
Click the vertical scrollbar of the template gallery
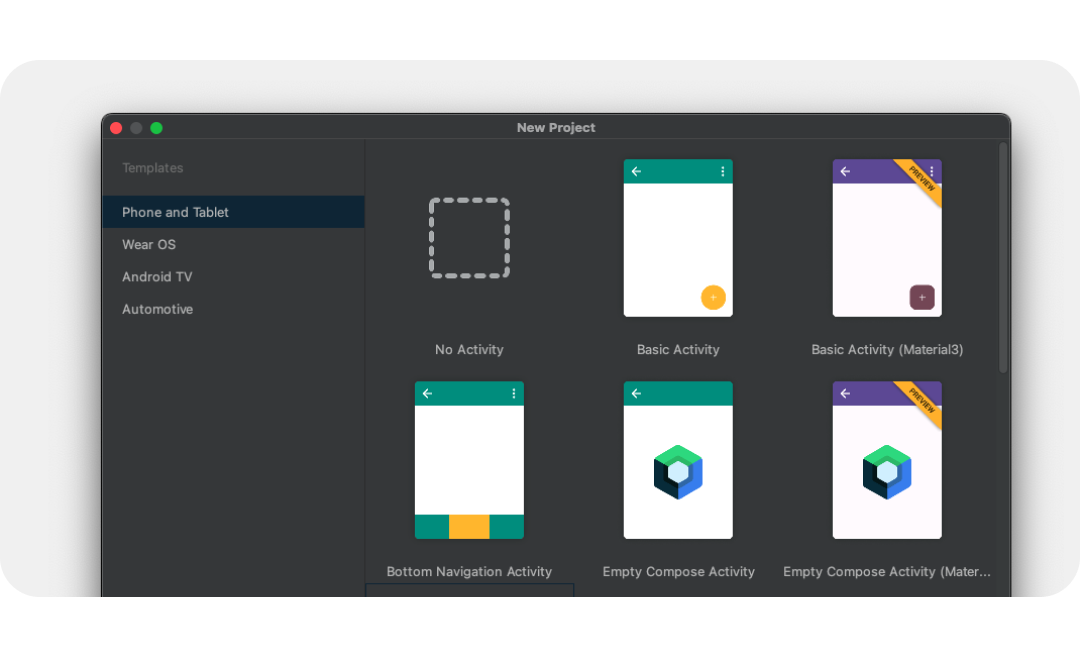(1003, 258)
